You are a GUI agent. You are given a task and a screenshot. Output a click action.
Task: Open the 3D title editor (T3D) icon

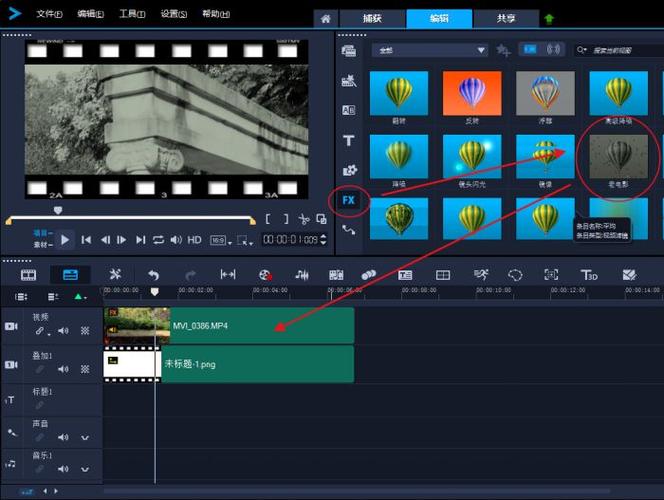pyautogui.click(x=589, y=275)
